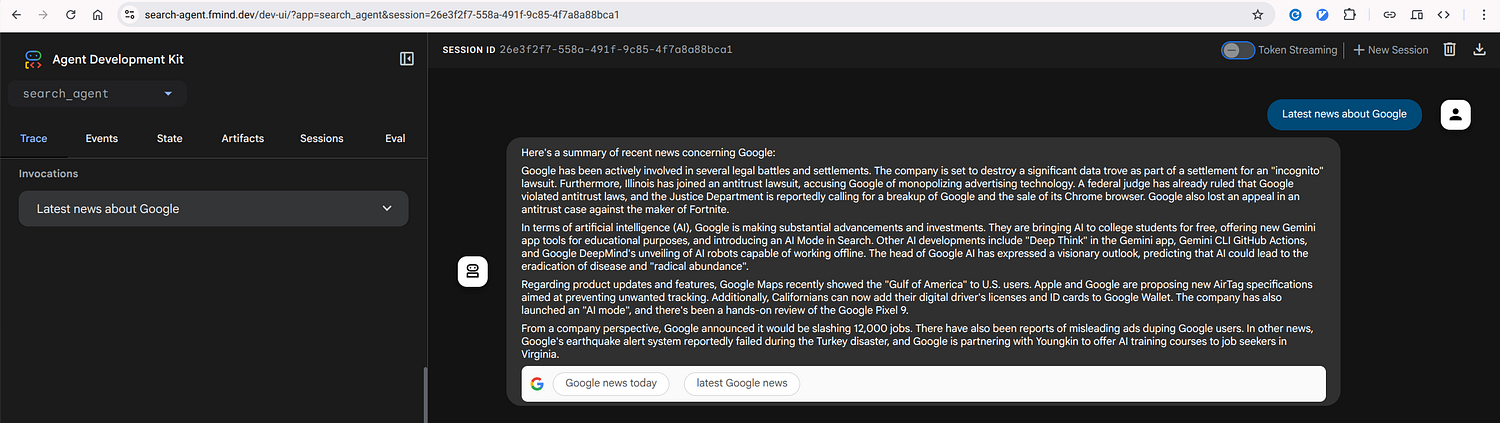
Task: Click the Google news today suggestion chip
Action: [x=611, y=383]
